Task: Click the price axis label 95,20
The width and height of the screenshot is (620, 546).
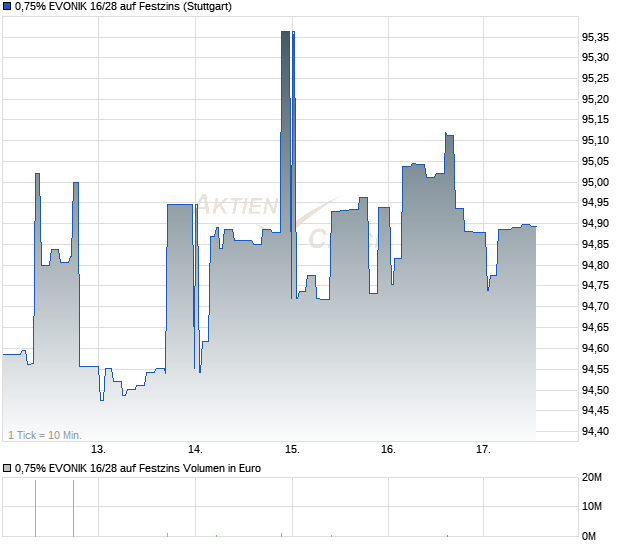Action: pos(595,99)
